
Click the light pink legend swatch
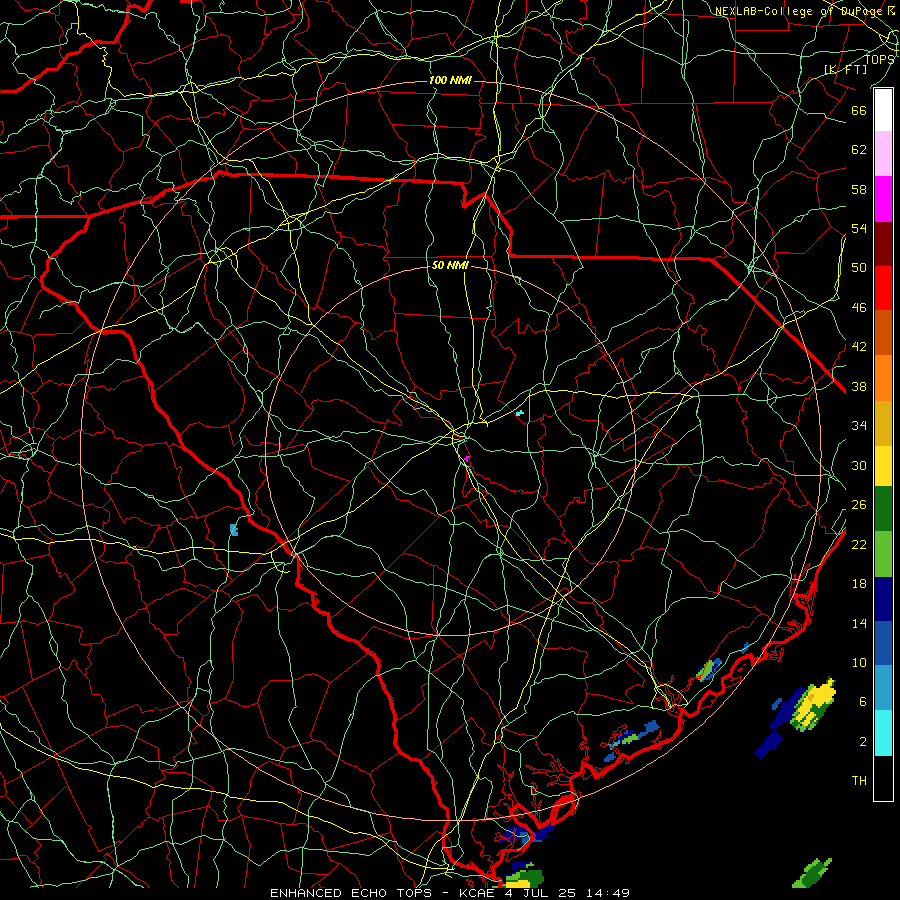[883, 153]
